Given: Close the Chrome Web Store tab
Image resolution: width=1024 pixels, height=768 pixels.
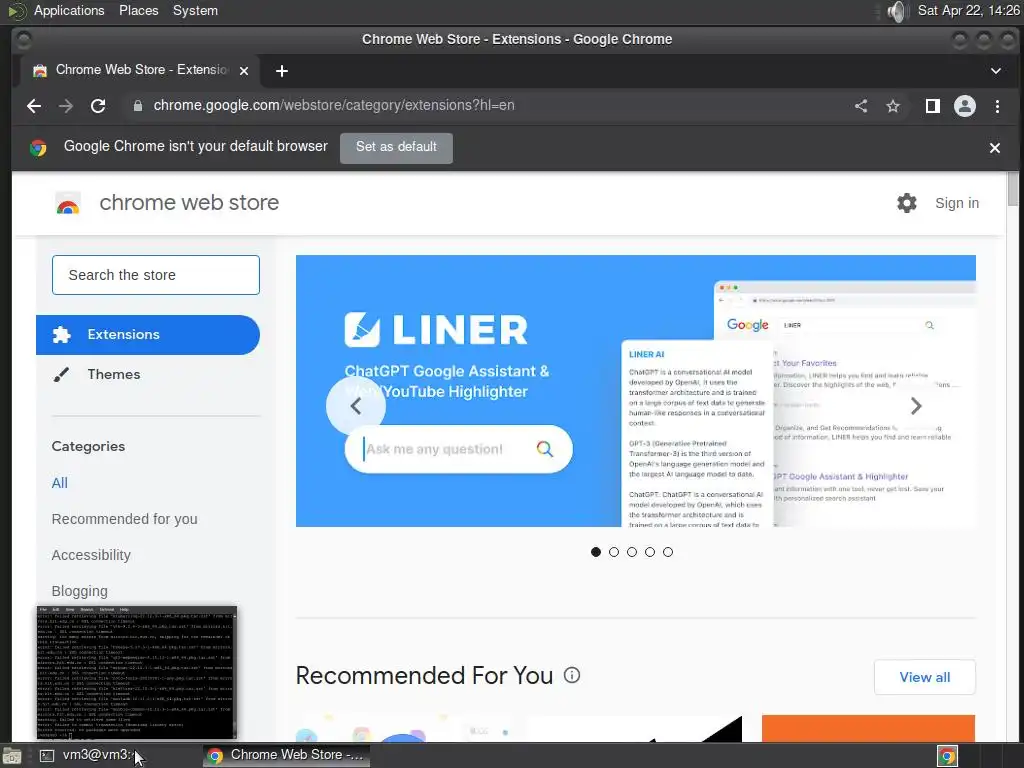Looking at the screenshot, I should point(244,71).
